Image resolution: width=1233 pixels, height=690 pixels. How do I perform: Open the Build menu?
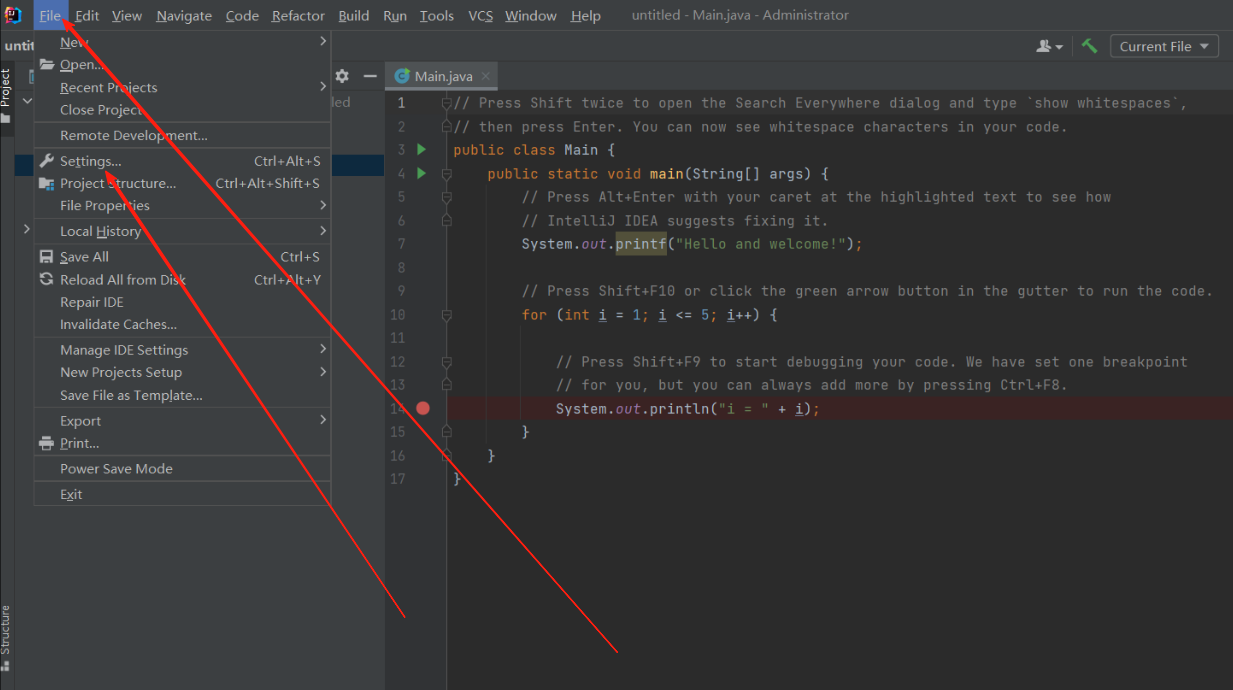click(354, 15)
